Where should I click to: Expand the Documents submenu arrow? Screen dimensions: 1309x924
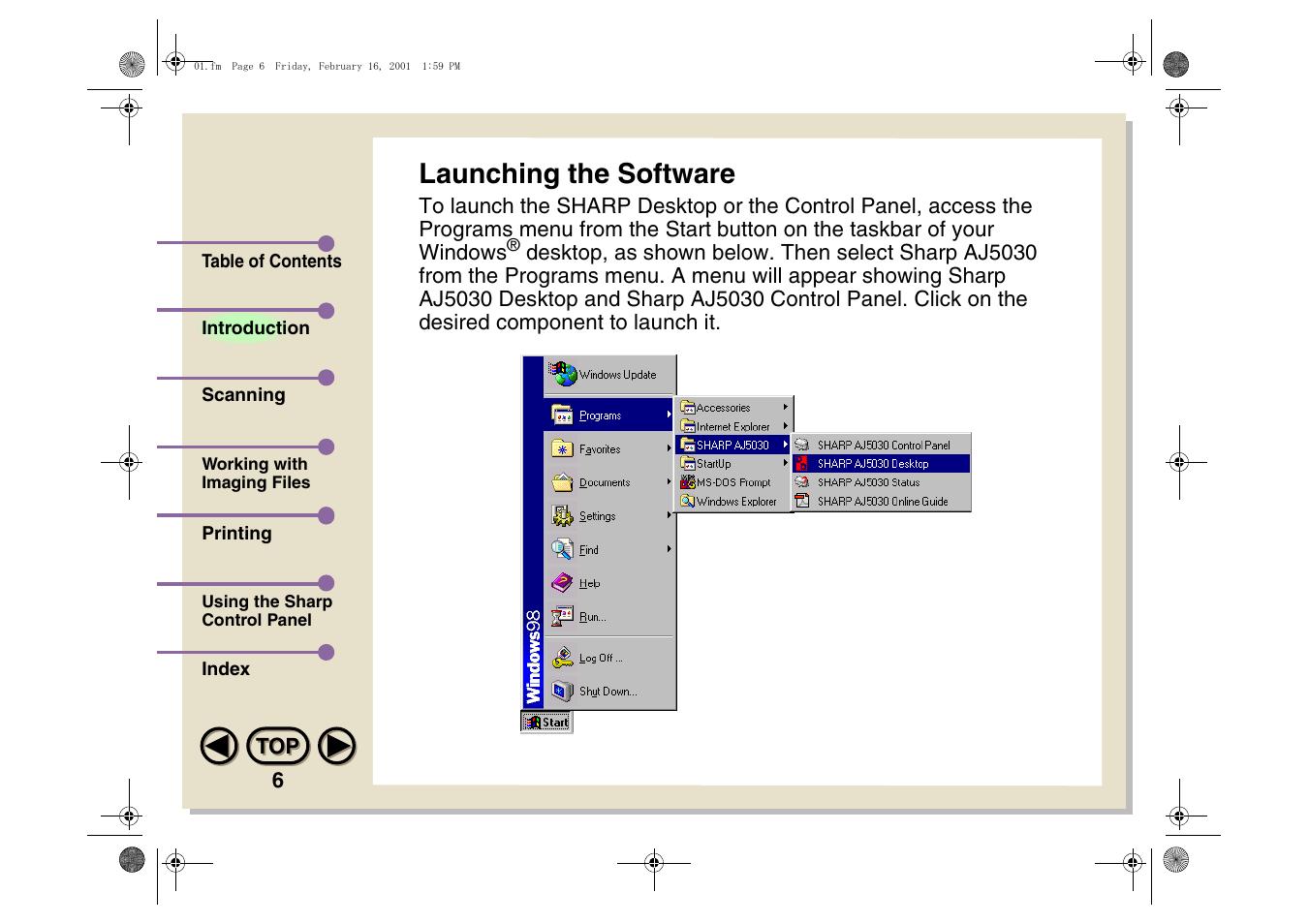click(669, 481)
